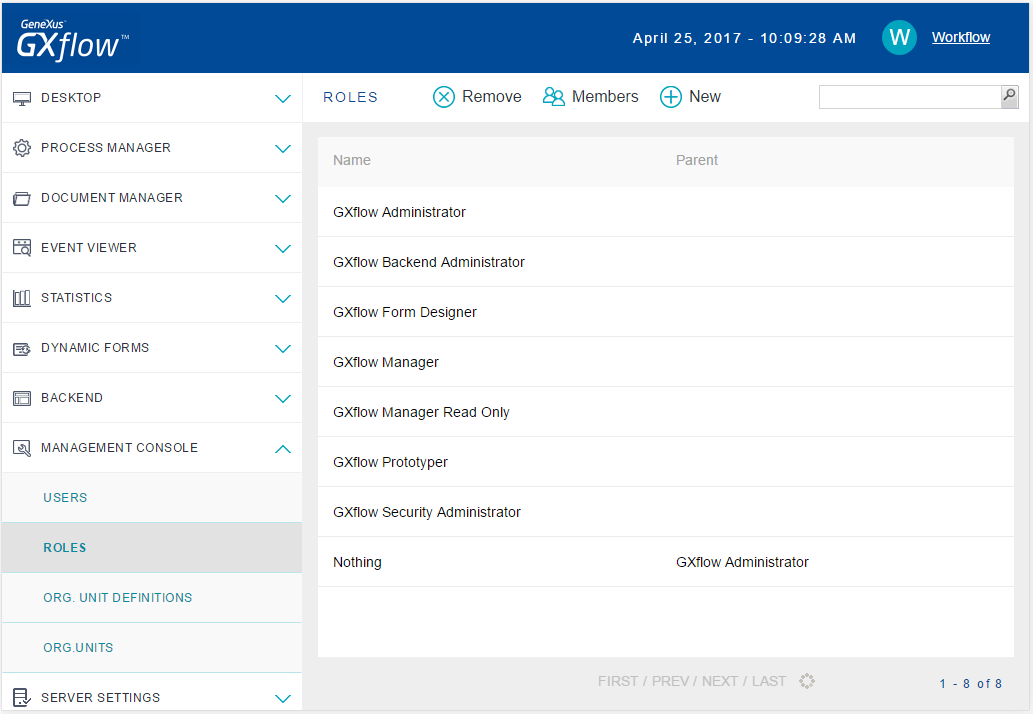Click the Statistics chart icon

pos(22,298)
